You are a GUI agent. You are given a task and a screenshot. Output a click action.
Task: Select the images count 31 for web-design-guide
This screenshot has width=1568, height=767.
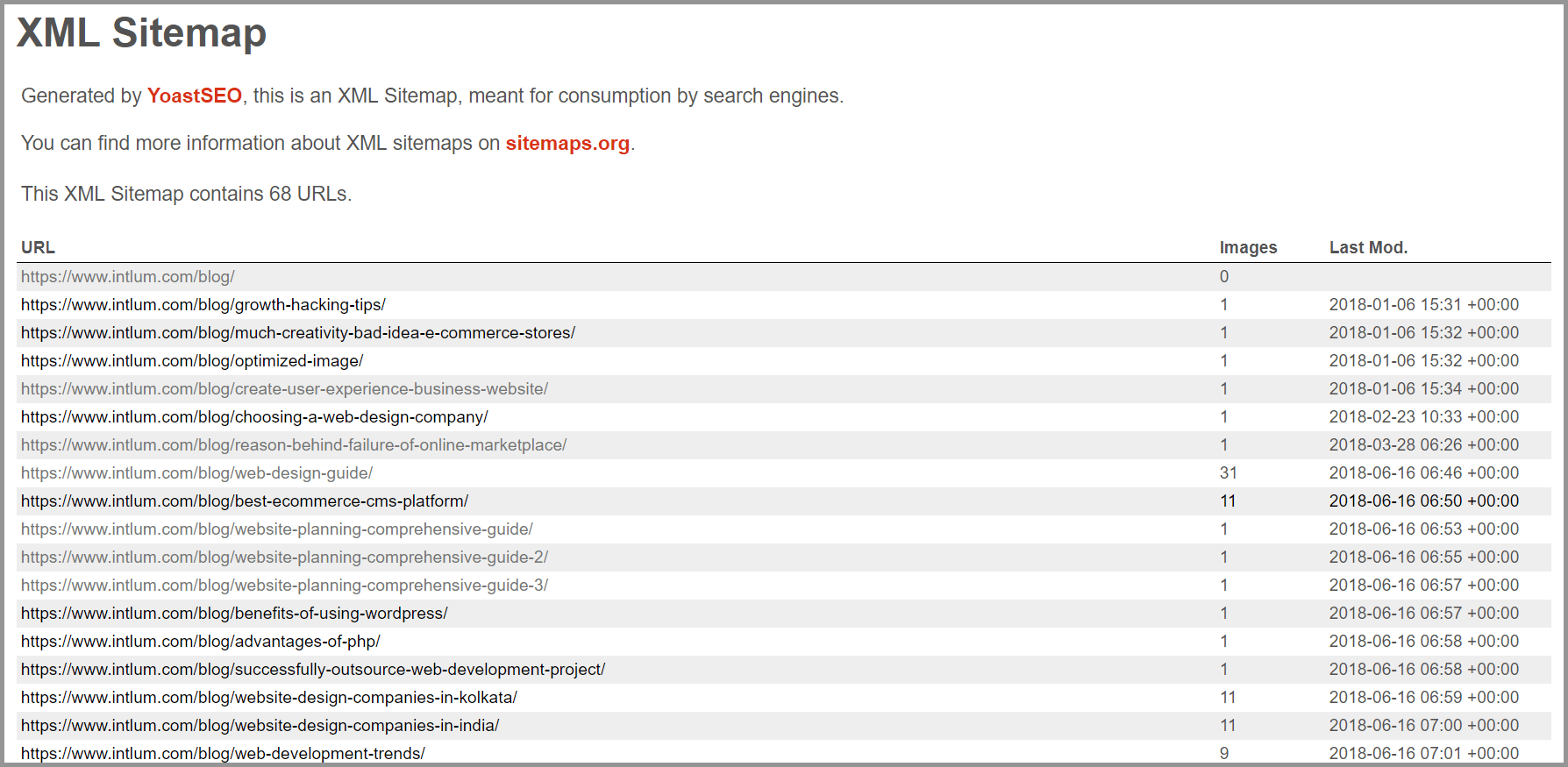tap(1229, 473)
